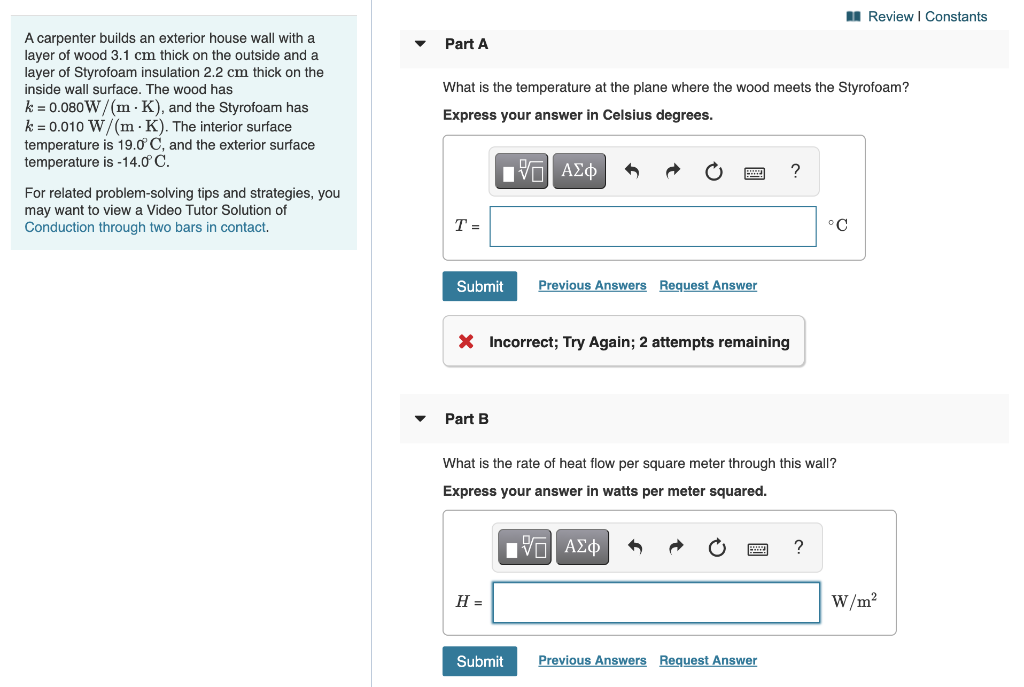1024x687 pixels.
Task: Click the keyboard icon in Part B toolbar
Action: point(757,548)
